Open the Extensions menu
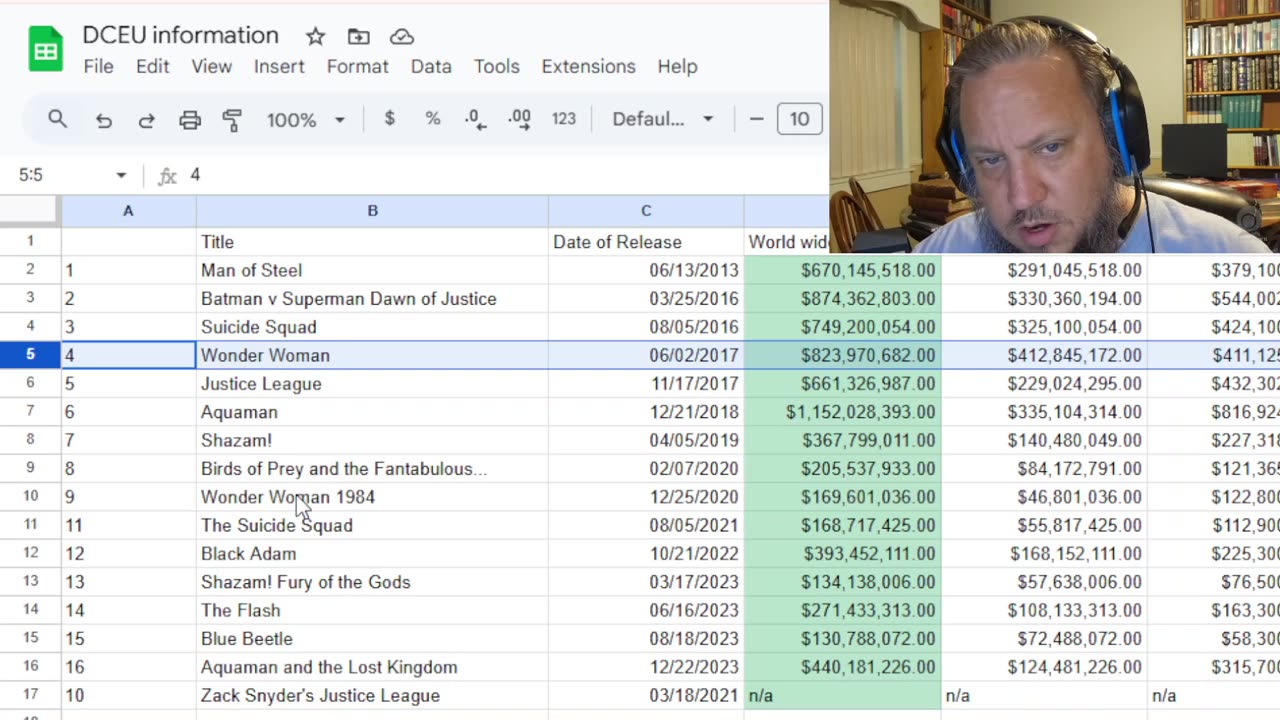 pyautogui.click(x=588, y=66)
